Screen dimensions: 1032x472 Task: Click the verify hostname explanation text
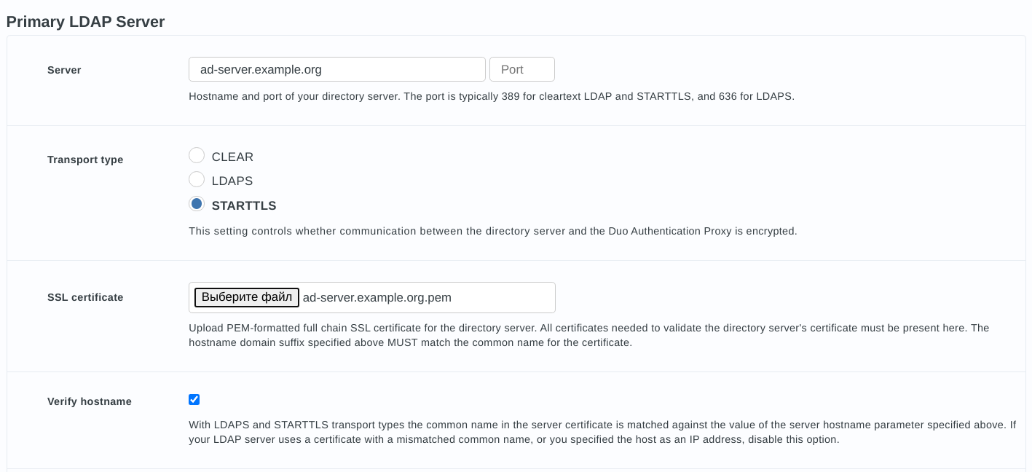[600, 432]
